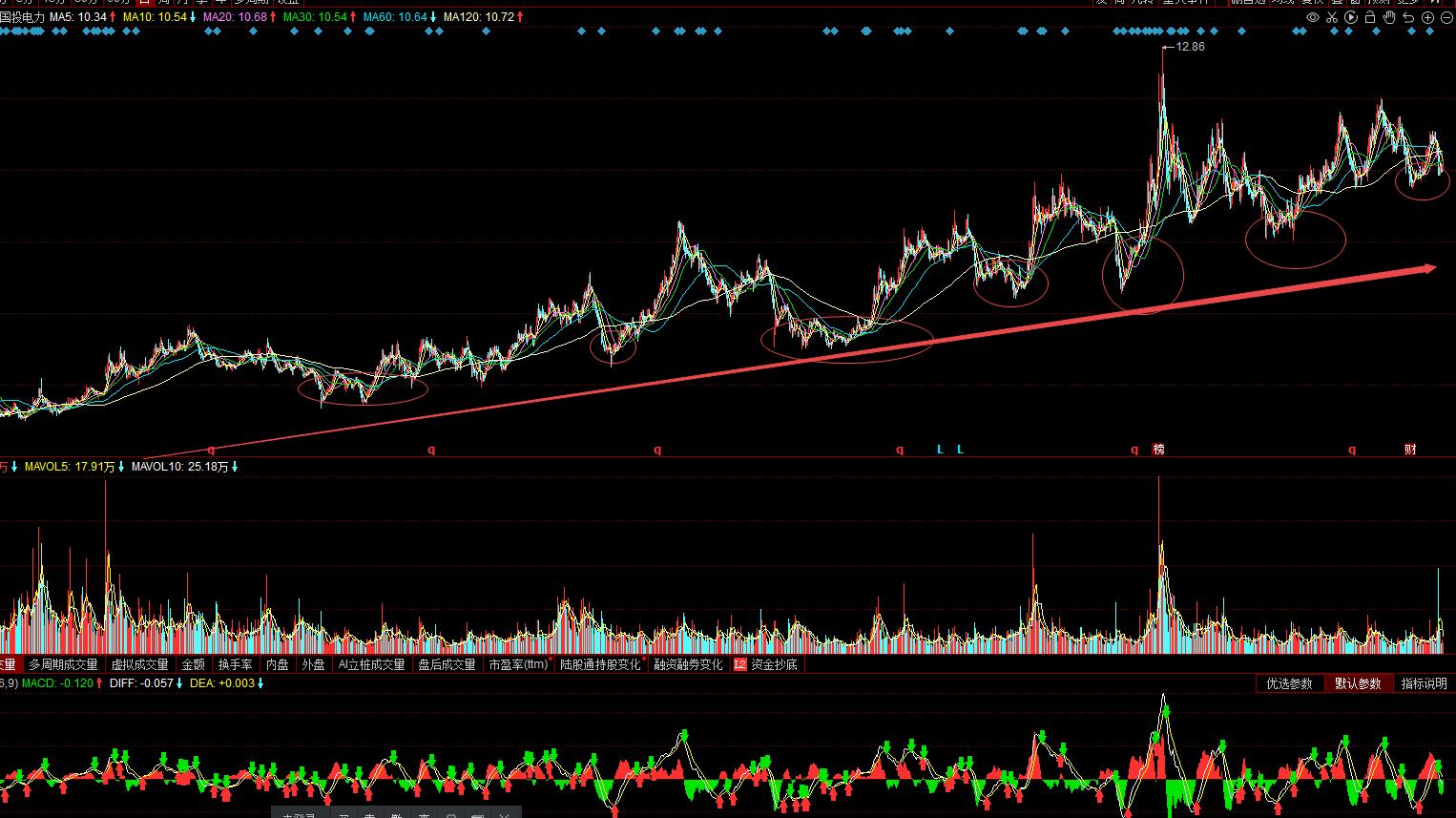Switch to the 换手率 indicator tab
This screenshot has height=818, width=1456.
(235, 664)
